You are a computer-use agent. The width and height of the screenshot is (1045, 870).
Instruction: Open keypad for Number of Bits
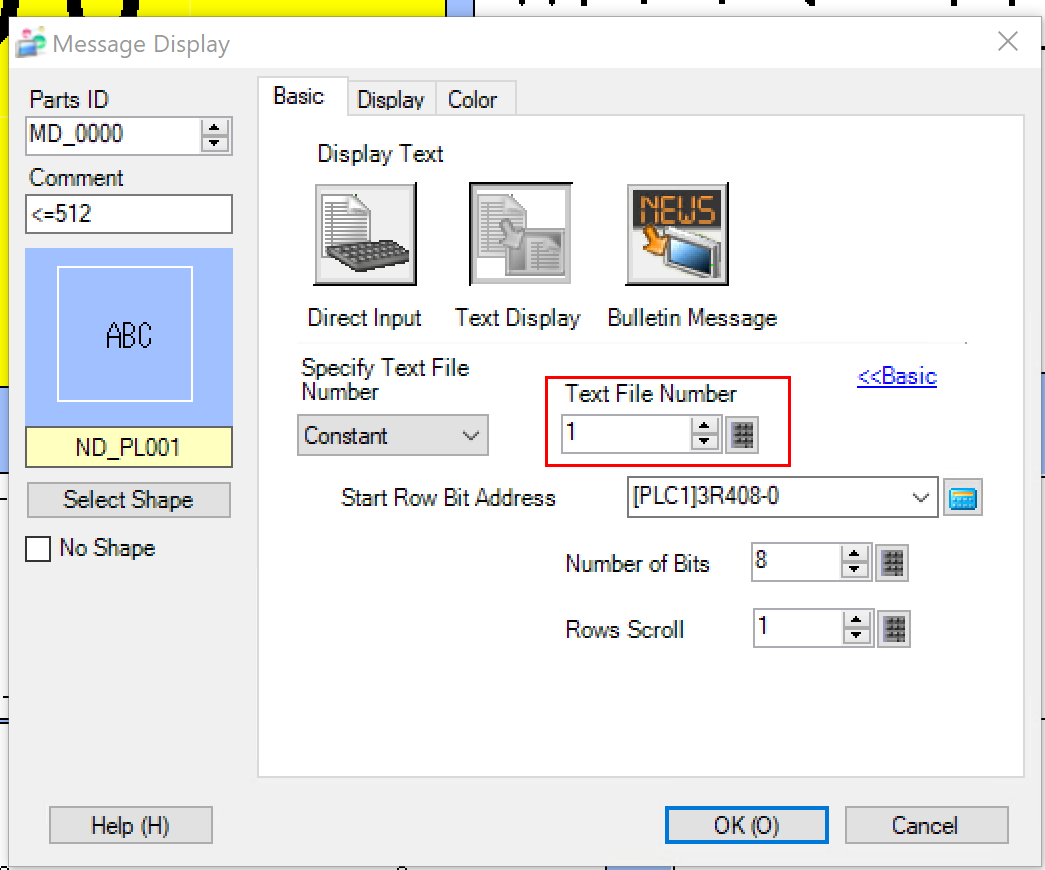tap(892, 563)
